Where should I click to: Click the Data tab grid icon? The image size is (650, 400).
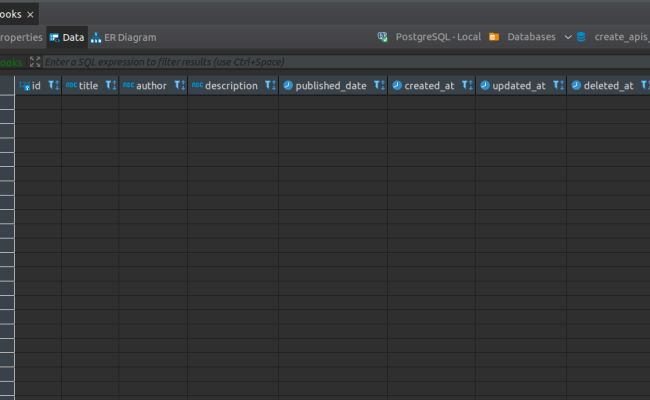(x=54, y=38)
